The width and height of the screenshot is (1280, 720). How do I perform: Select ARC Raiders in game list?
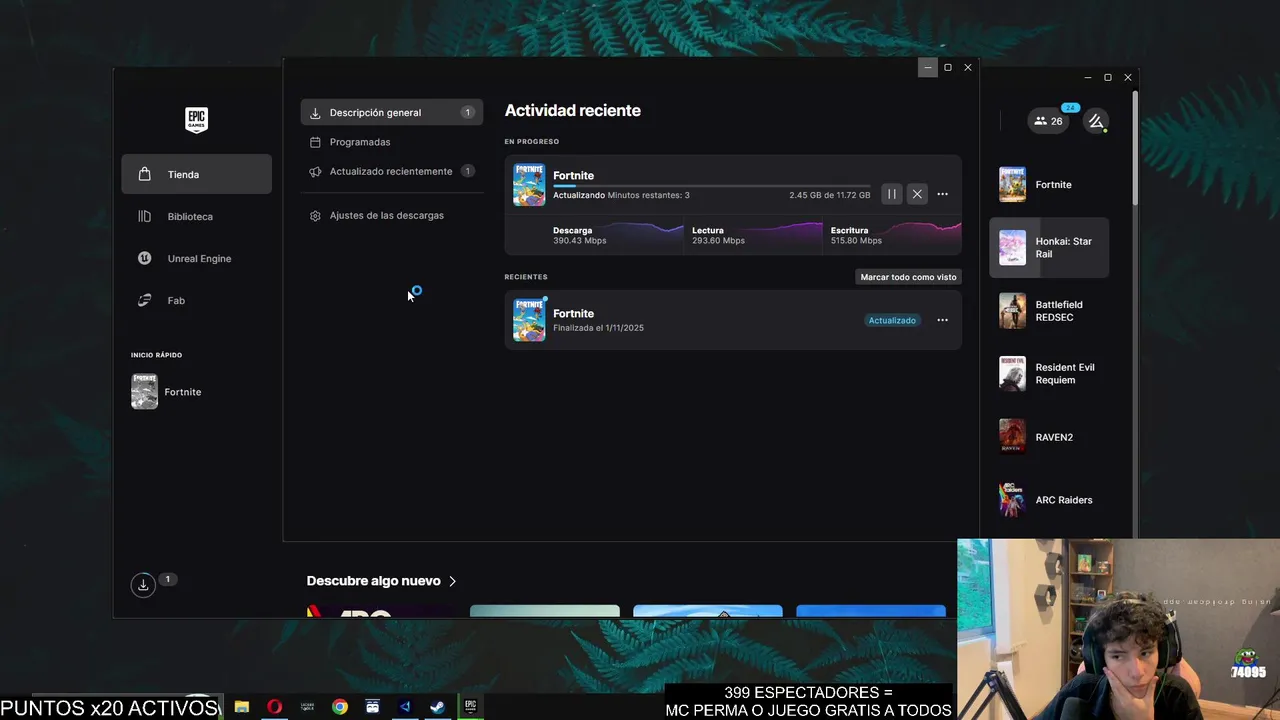1049,500
